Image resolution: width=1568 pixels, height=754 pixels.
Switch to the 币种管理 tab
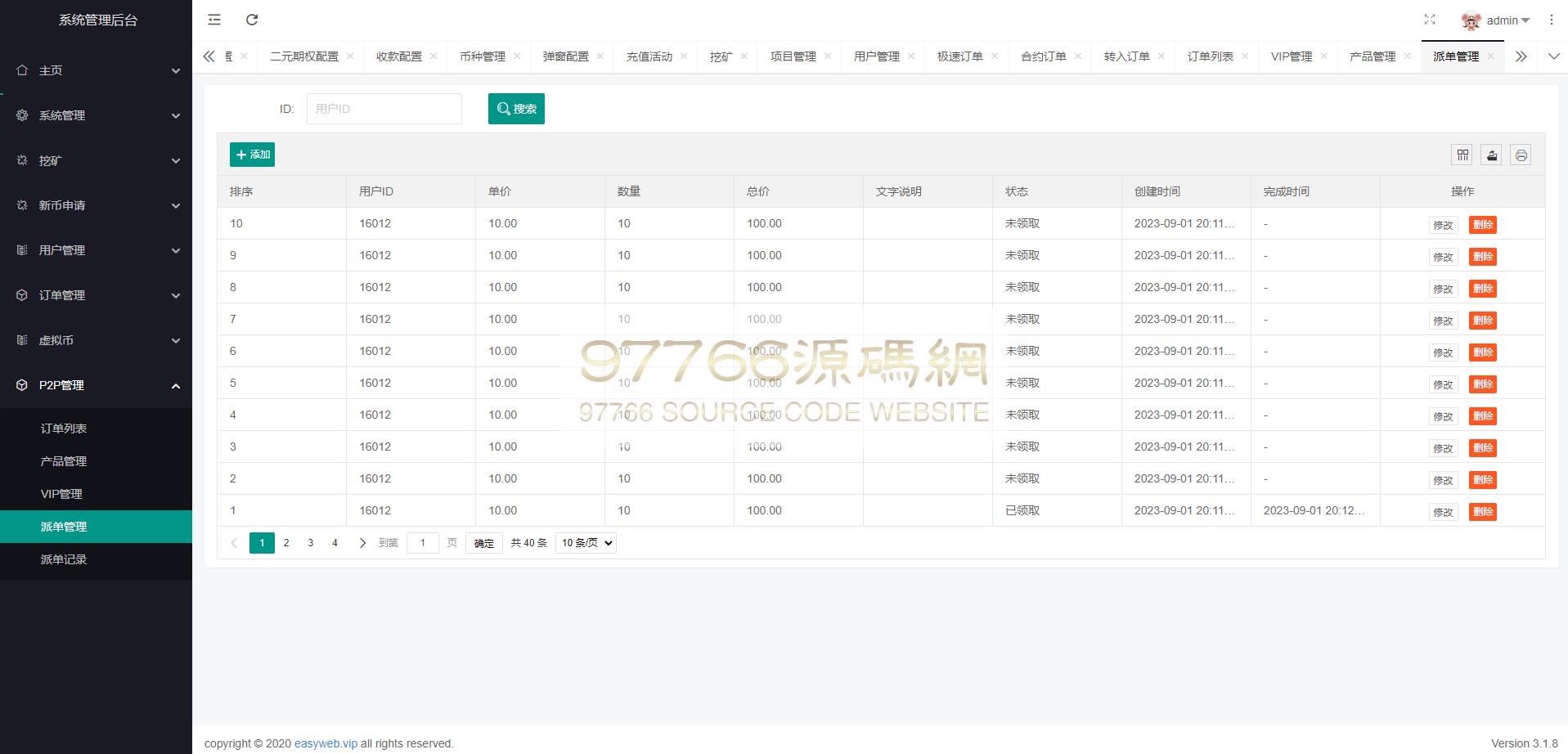tap(483, 56)
